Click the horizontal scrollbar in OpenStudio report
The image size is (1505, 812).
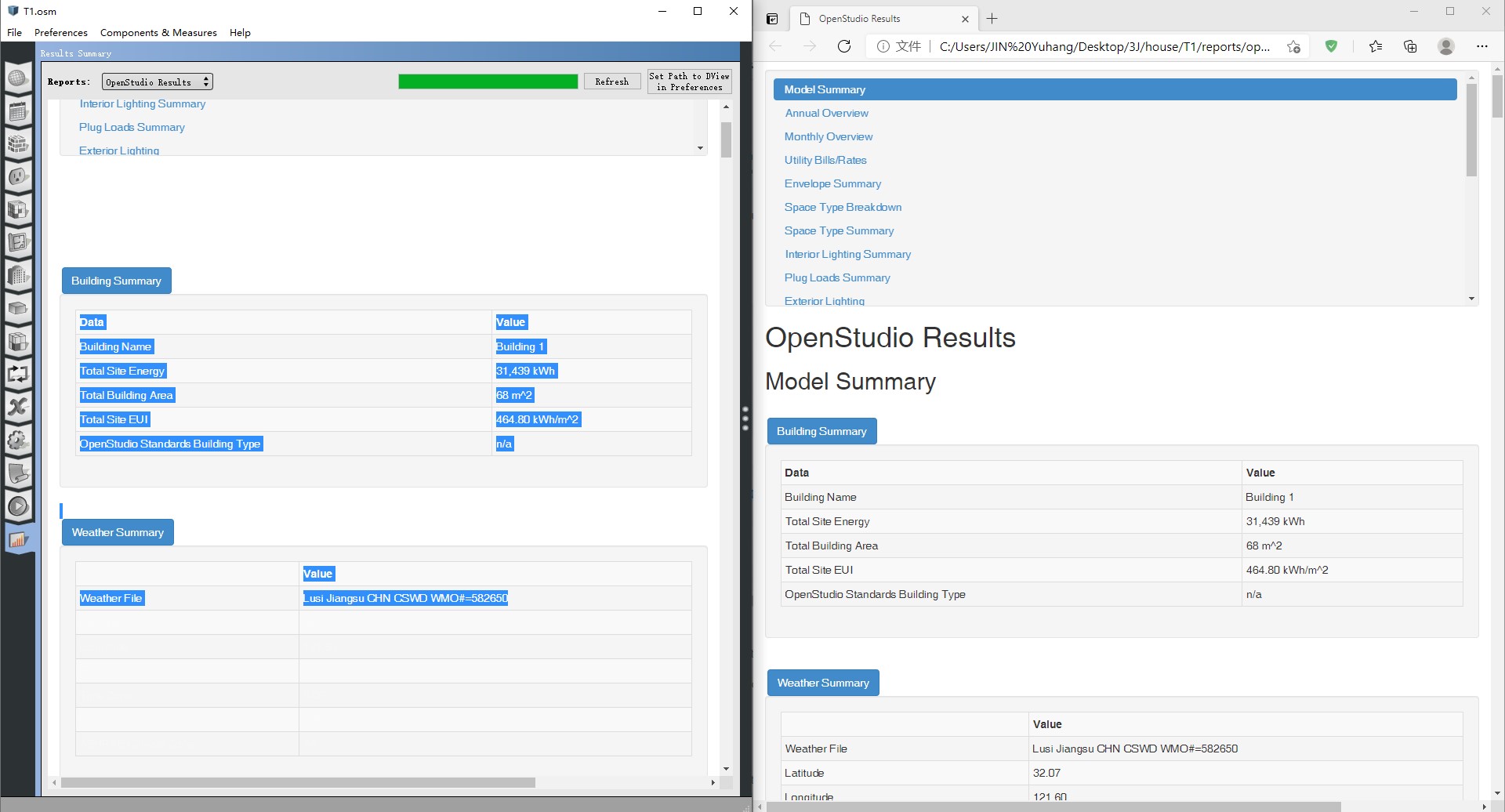[298, 782]
